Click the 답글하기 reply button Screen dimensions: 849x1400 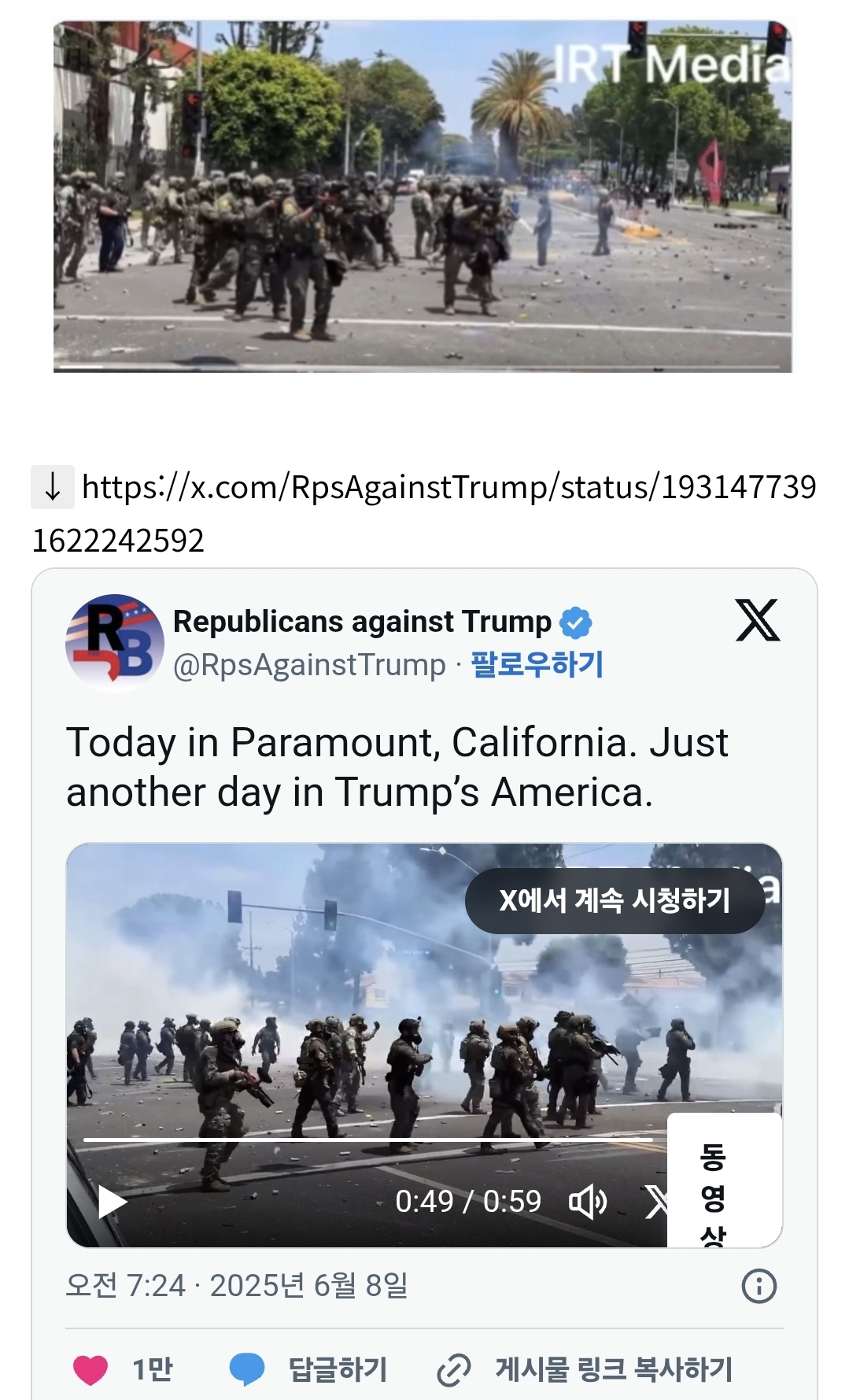(x=338, y=1369)
